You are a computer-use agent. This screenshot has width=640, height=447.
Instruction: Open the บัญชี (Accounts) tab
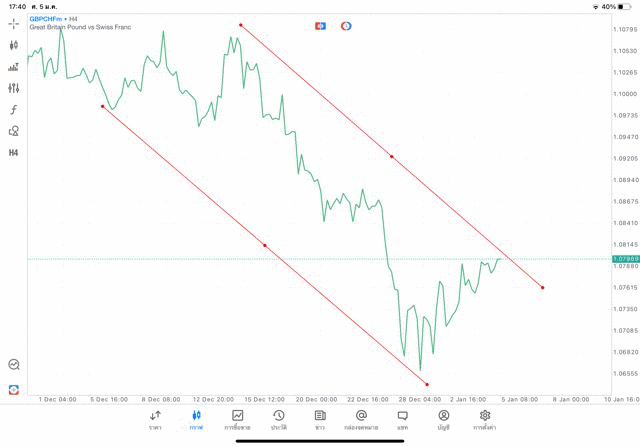[443, 420]
